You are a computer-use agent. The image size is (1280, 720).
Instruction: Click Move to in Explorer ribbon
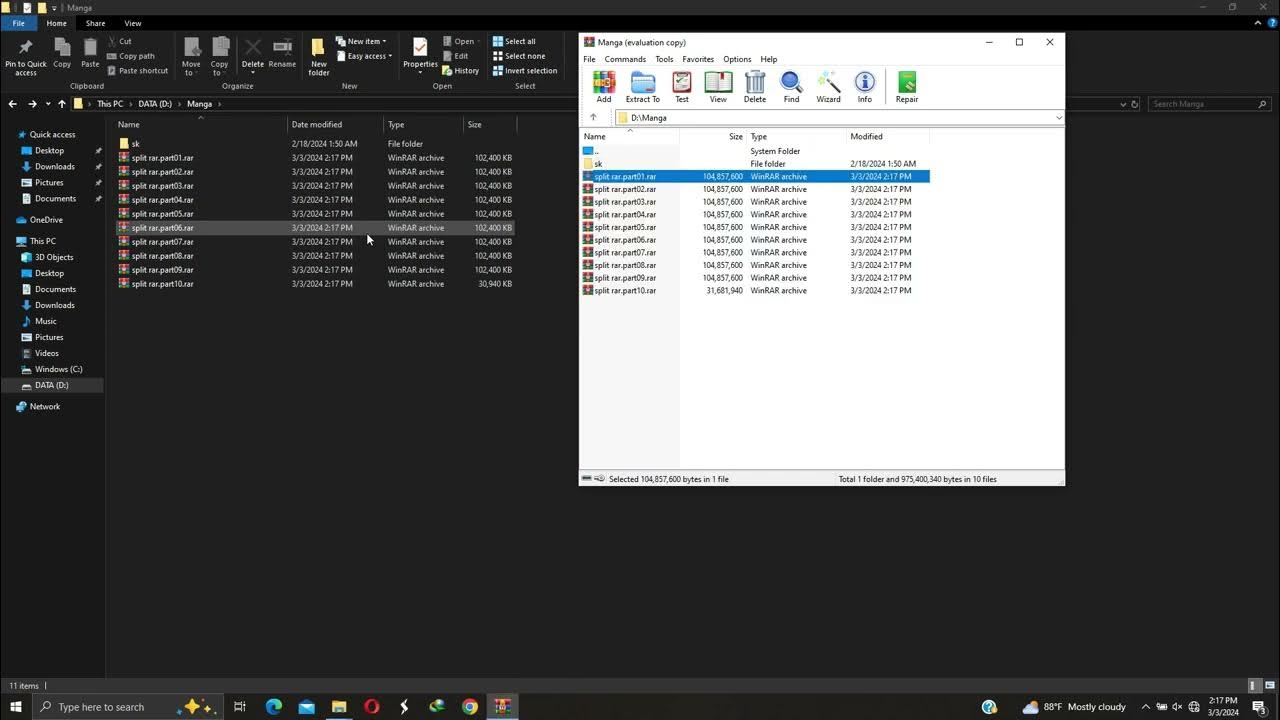[x=191, y=57]
